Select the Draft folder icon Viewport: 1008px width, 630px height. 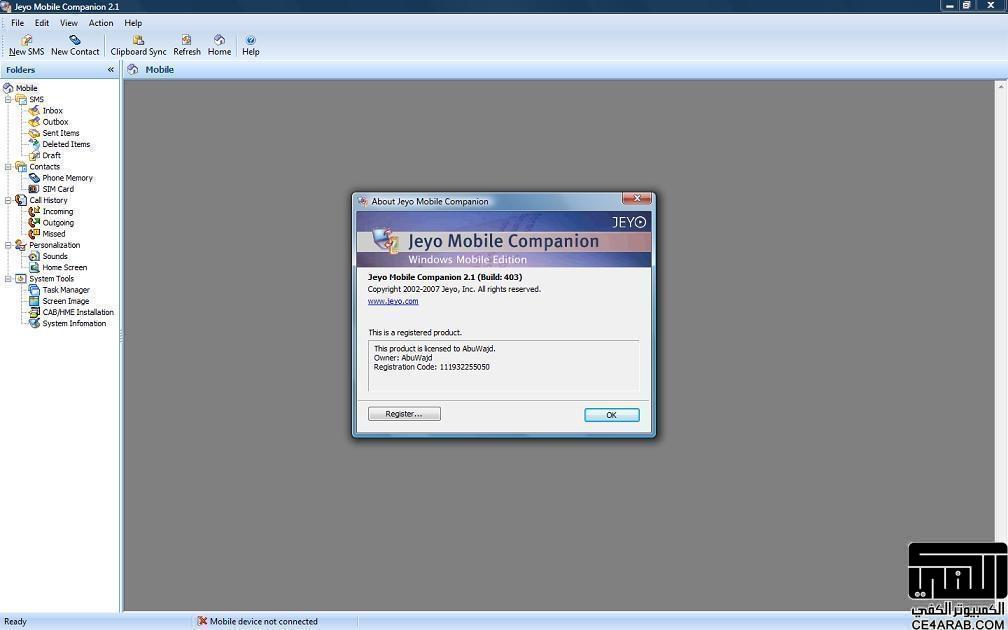click(x=34, y=156)
